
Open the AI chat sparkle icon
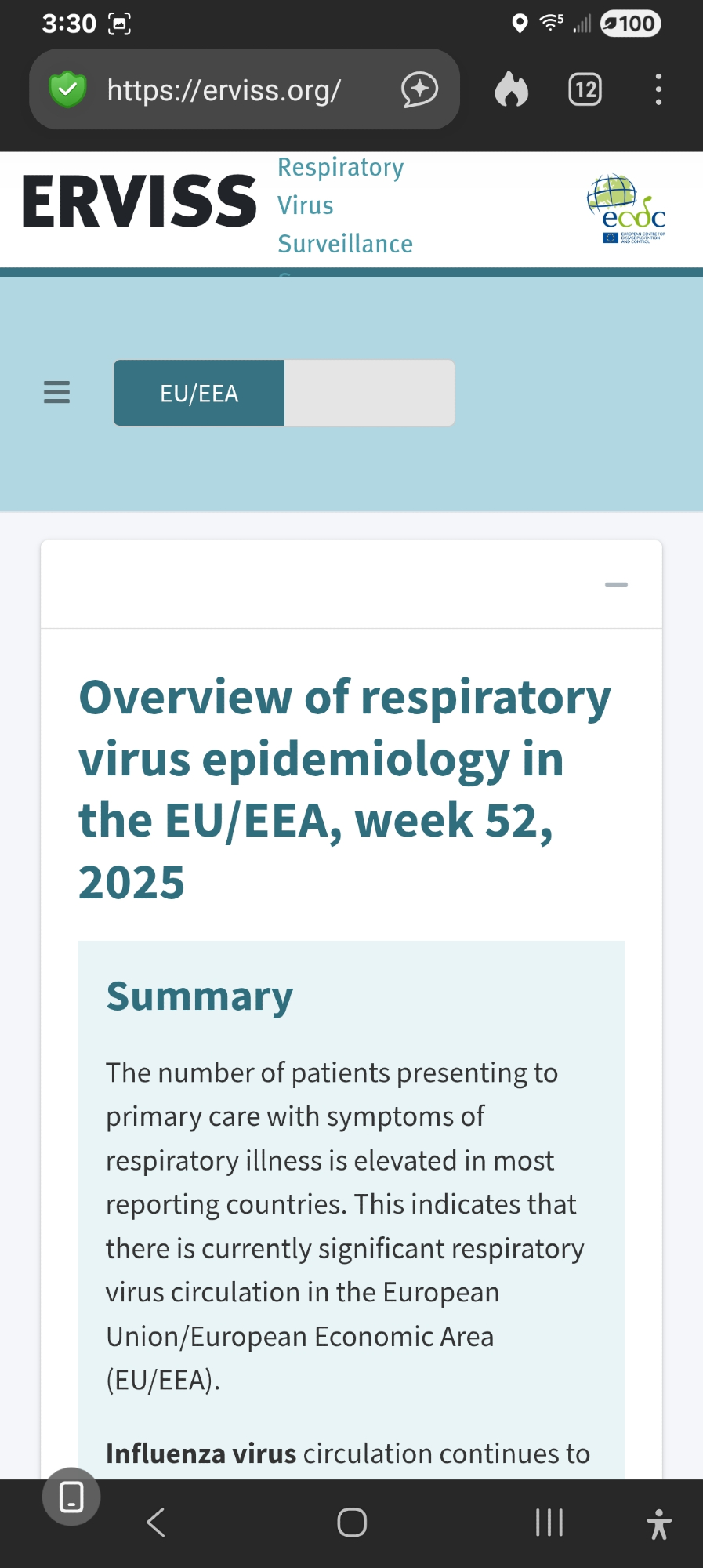click(x=419, y=89)
